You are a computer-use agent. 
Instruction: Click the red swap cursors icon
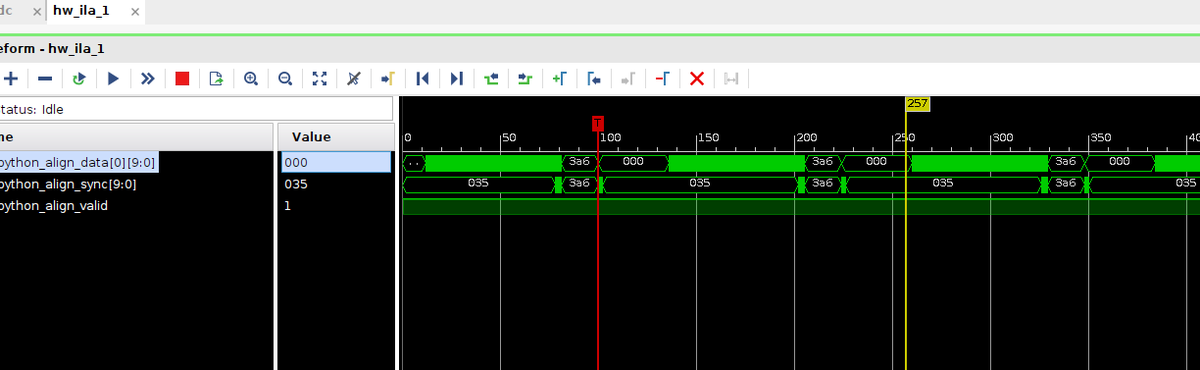tap(662, 78)
